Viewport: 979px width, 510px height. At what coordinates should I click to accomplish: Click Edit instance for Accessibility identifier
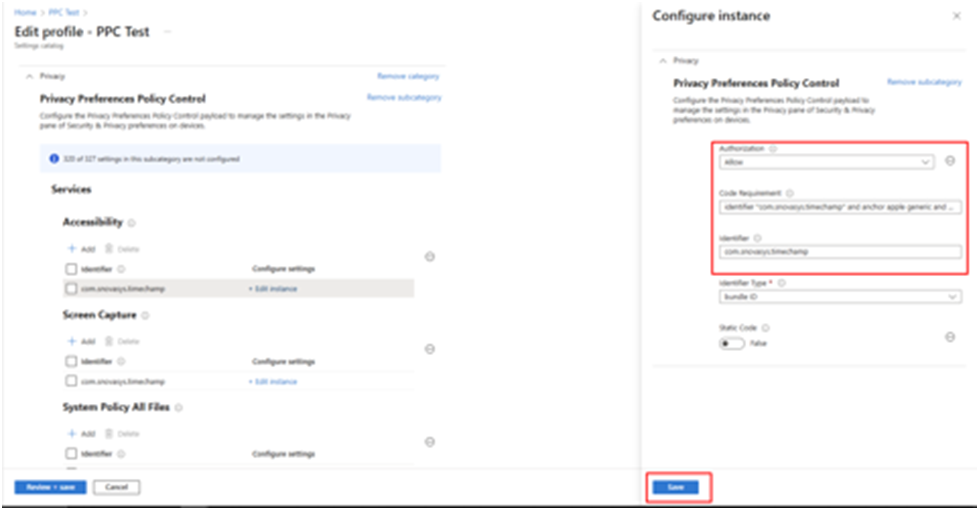point(273,288)
